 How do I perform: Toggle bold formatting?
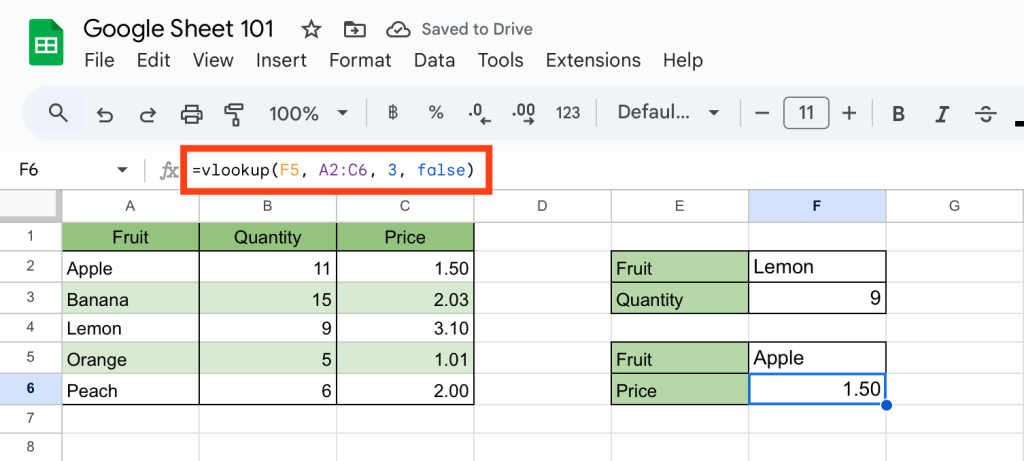coord(898,113)
